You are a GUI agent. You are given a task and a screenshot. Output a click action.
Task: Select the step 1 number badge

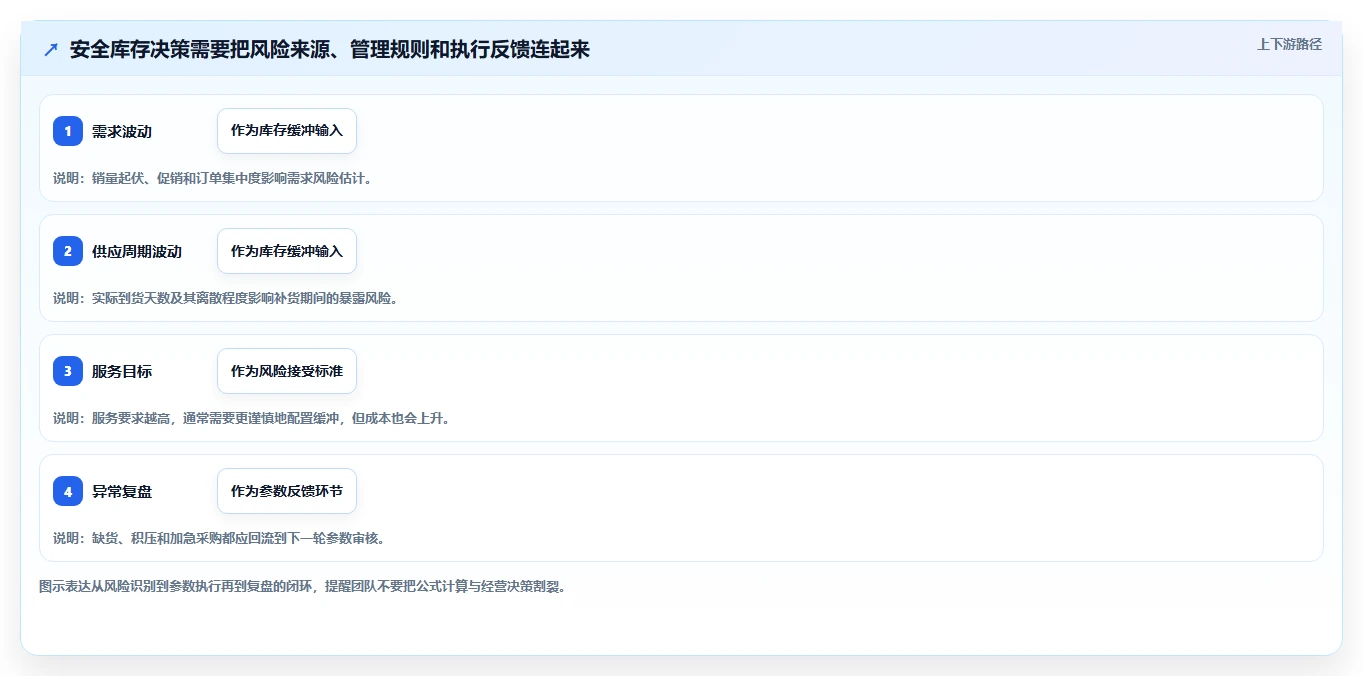click(x=68, y=131)
